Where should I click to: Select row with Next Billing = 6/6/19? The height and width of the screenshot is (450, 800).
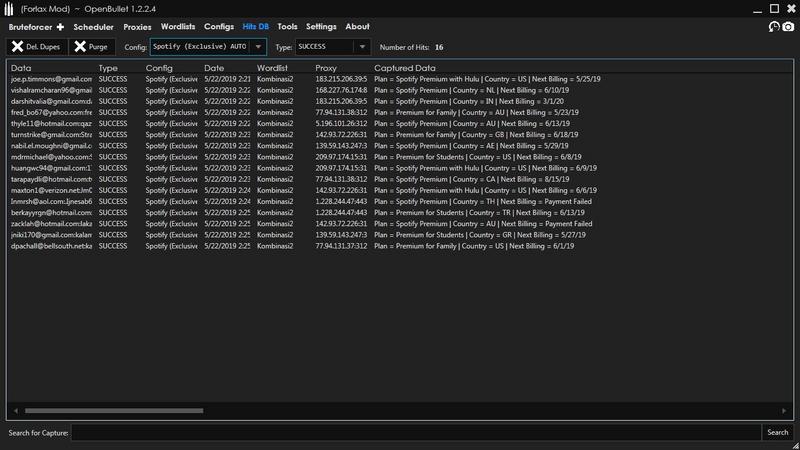point(400,190)
